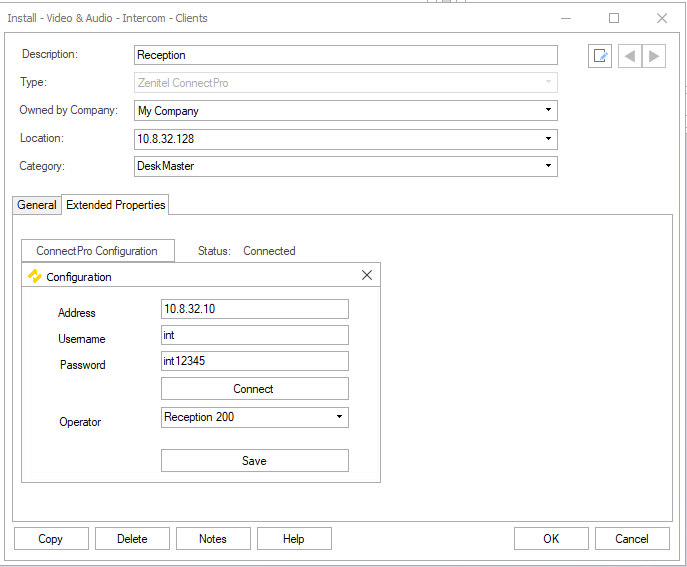Save the ConnectPro configuration
This screenshot has height=567, width=687.
(254, 461)
